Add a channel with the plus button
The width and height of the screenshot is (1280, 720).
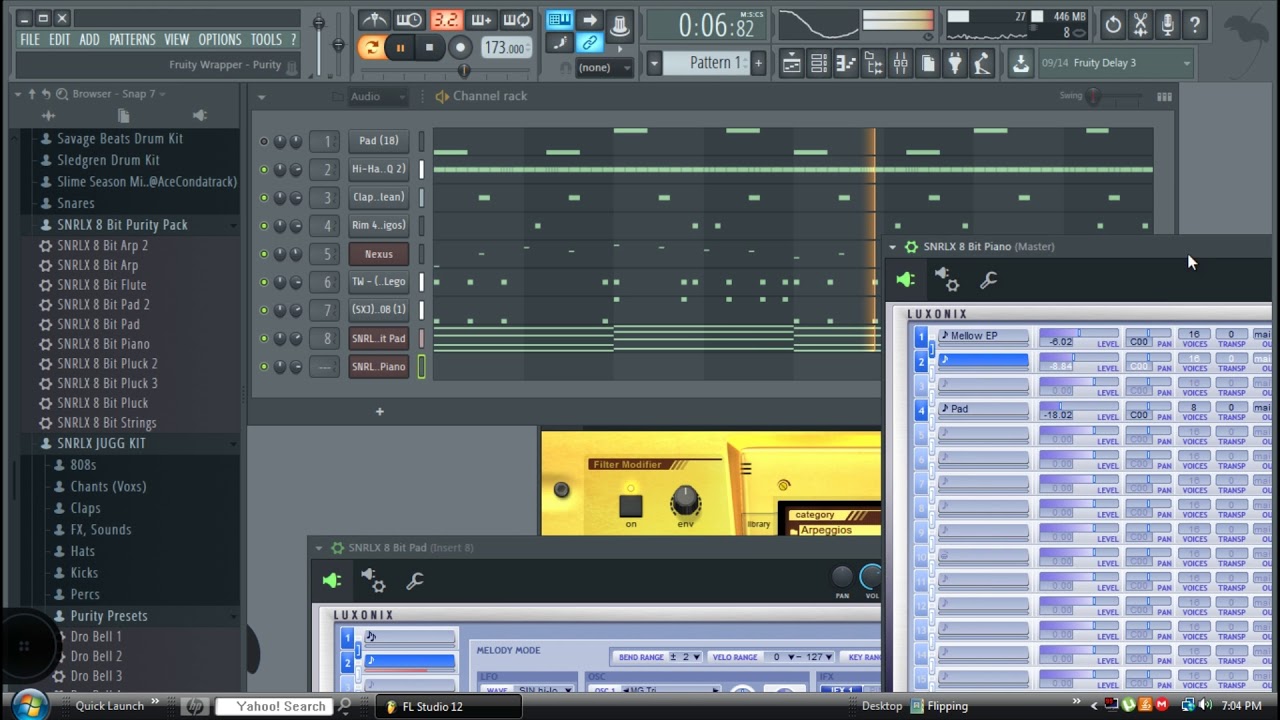pyautogui.click(x=379, y=411)
